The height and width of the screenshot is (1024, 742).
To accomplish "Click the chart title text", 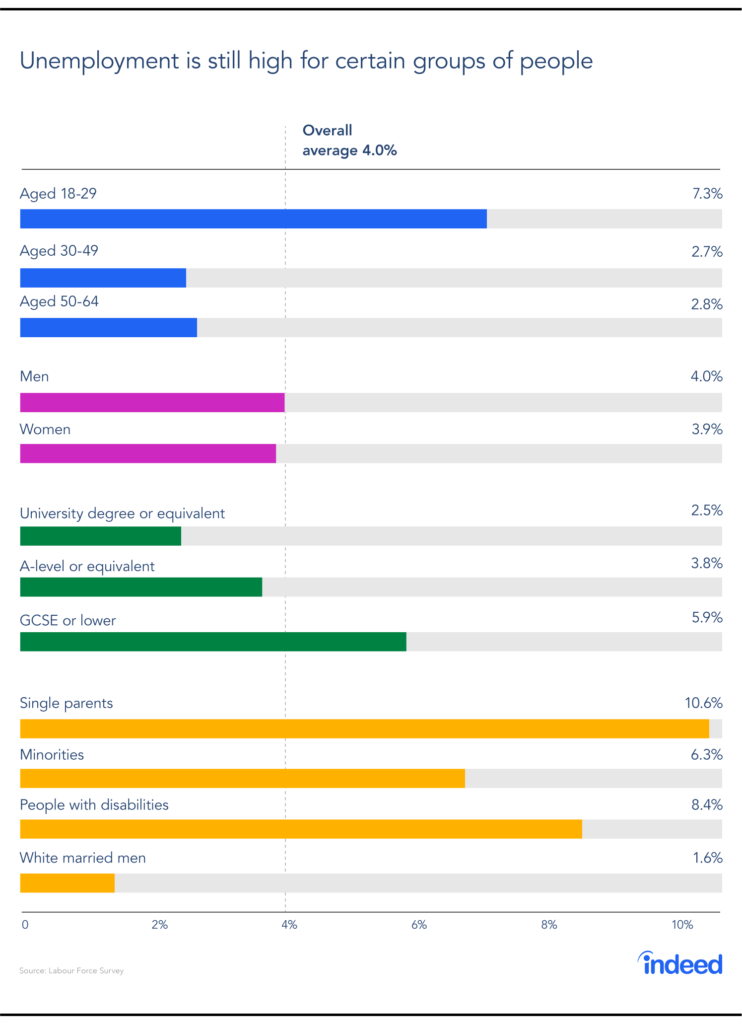I will (306, 61).
